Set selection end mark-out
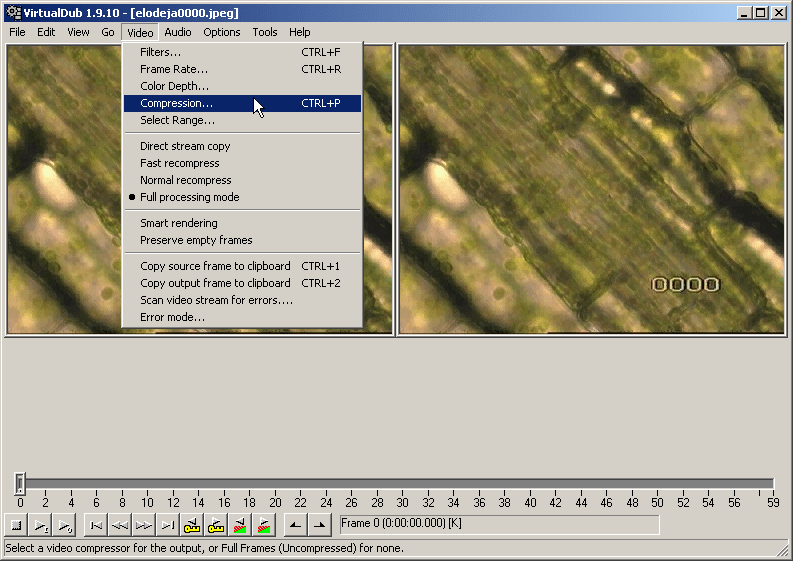This screenshot has height=561, width=793. coord(320,526)
